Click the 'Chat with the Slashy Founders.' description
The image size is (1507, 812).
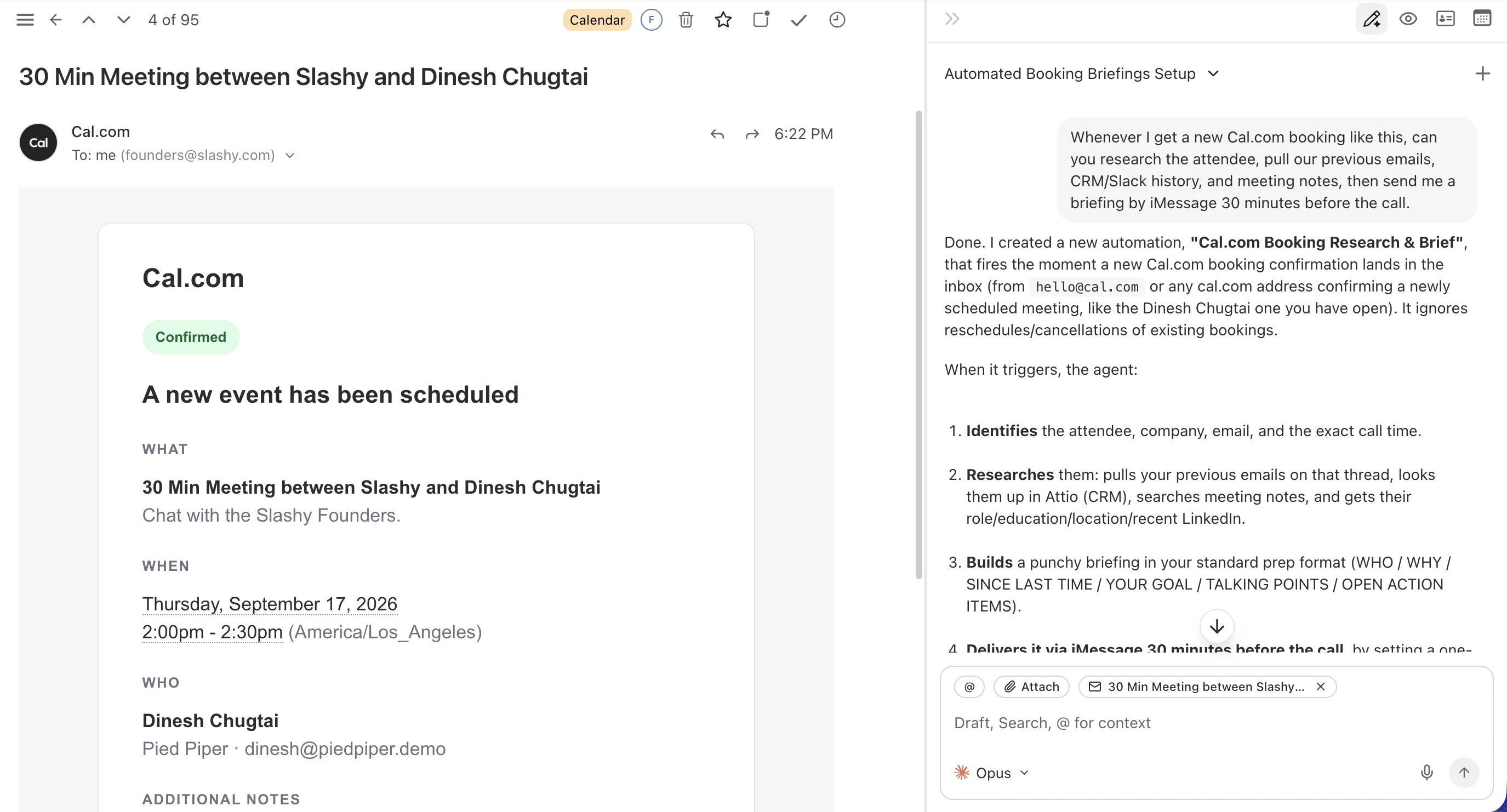(271, 516)
